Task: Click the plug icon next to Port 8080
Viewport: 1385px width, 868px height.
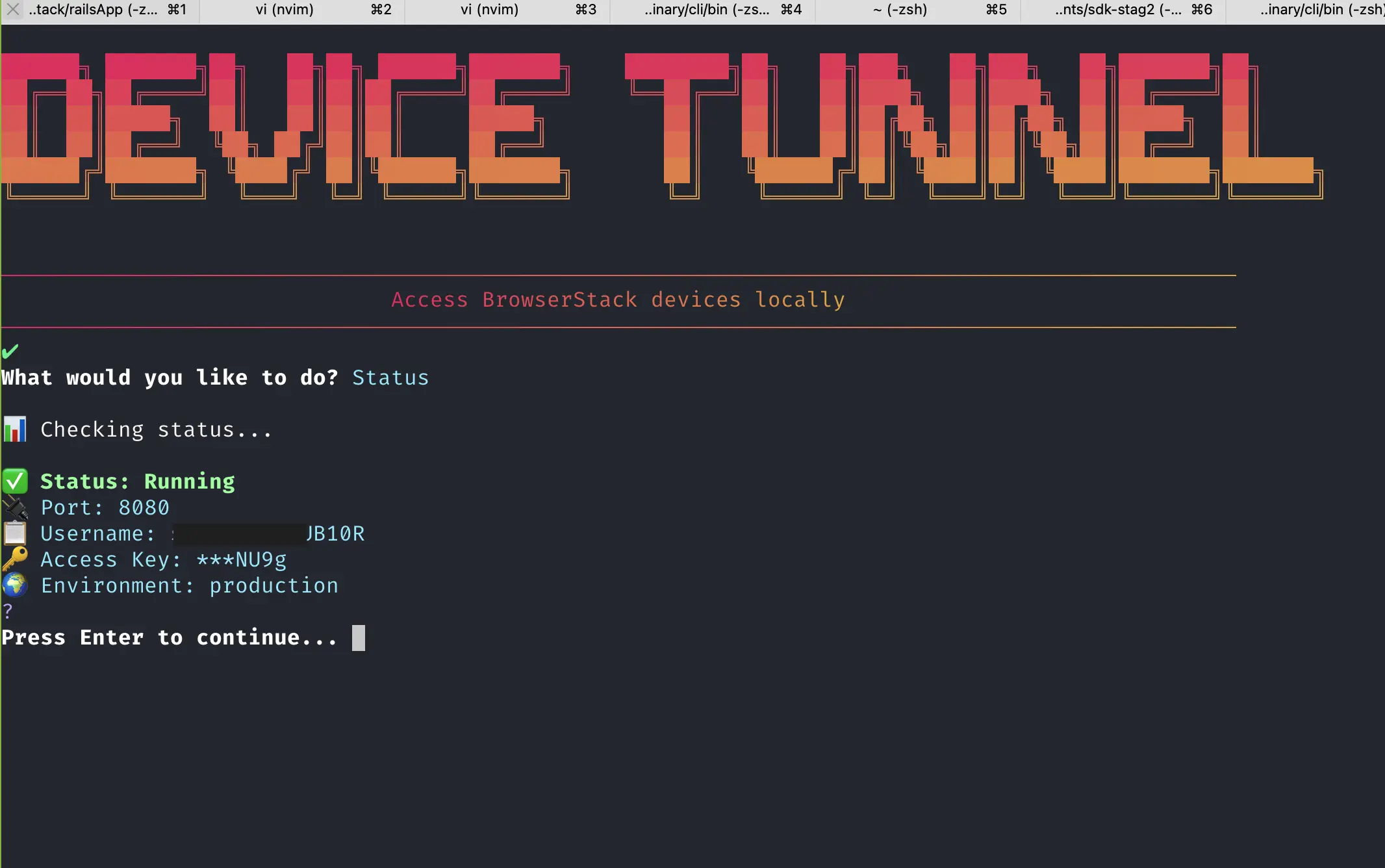Action: (14, 507)
